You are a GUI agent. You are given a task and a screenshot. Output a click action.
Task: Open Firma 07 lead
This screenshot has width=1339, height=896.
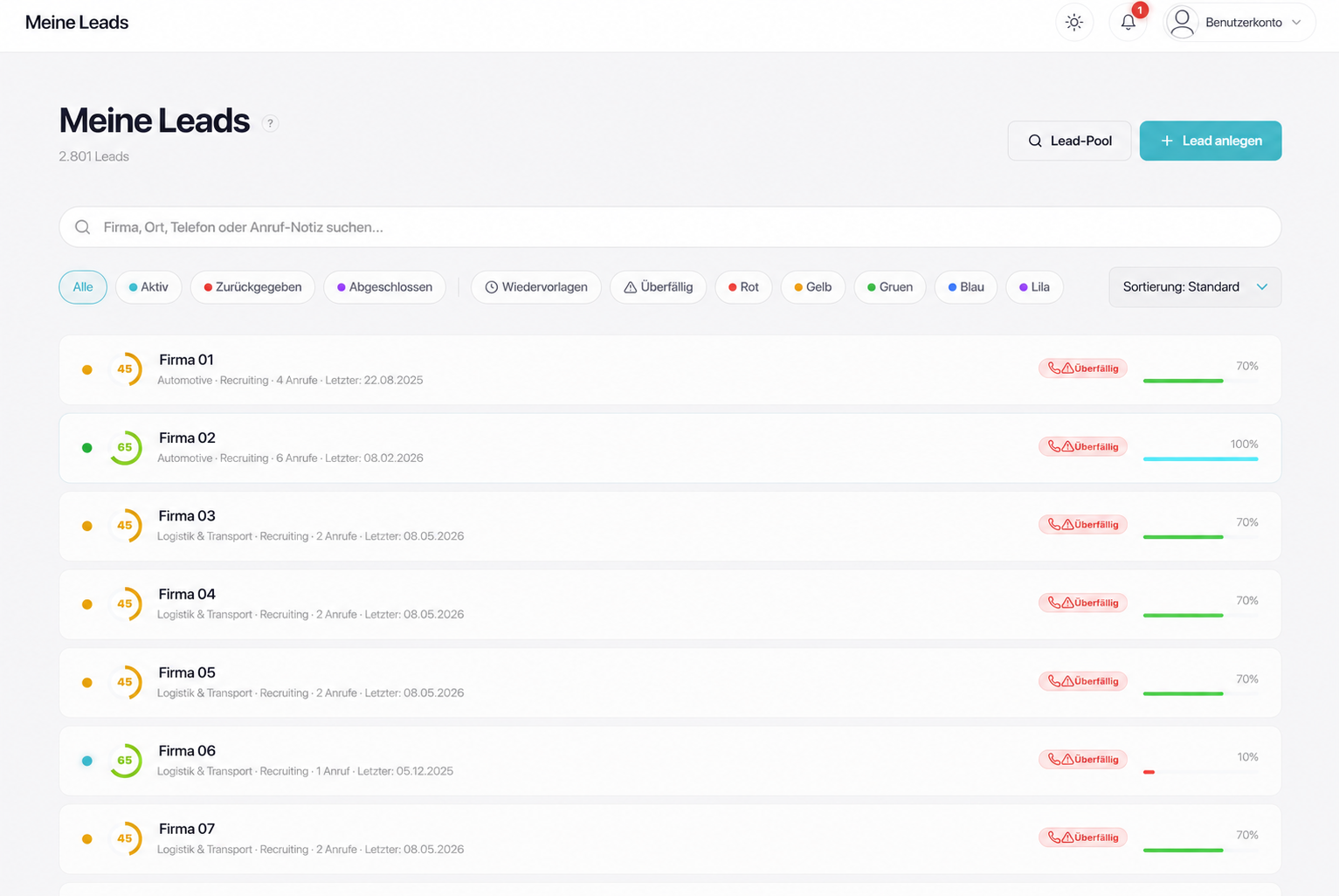[670, 839]
